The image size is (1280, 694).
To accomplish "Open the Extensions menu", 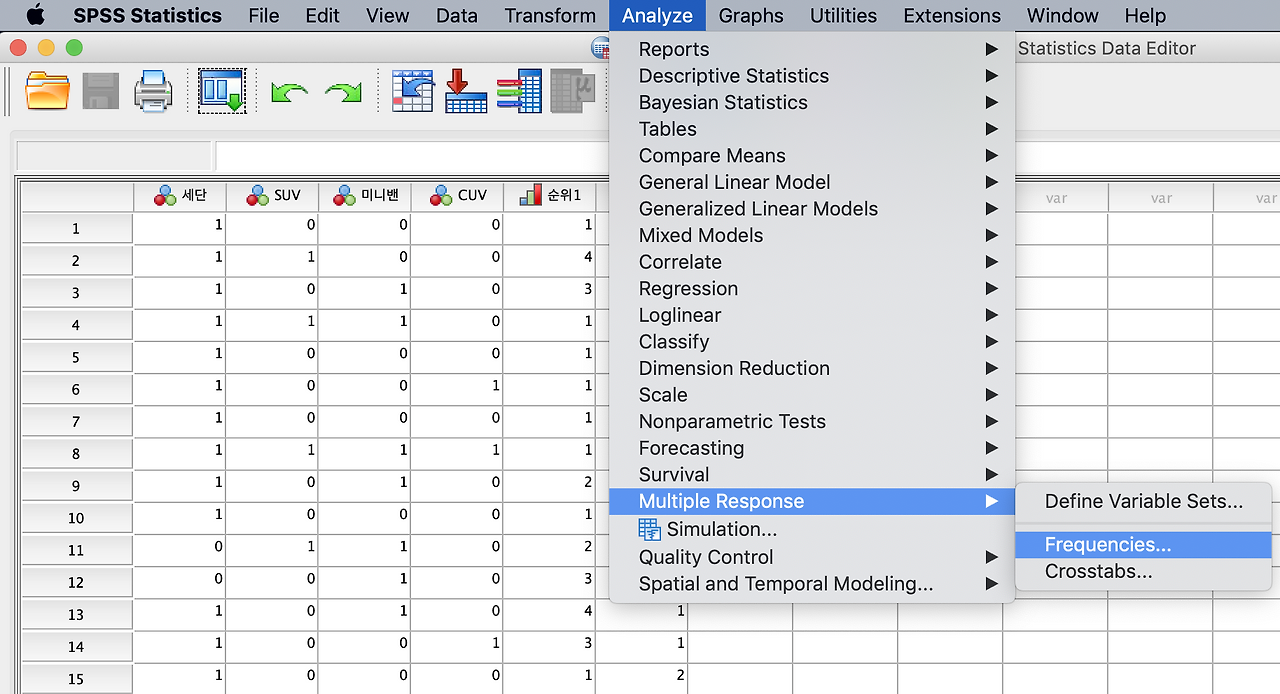I will point(952,15).
